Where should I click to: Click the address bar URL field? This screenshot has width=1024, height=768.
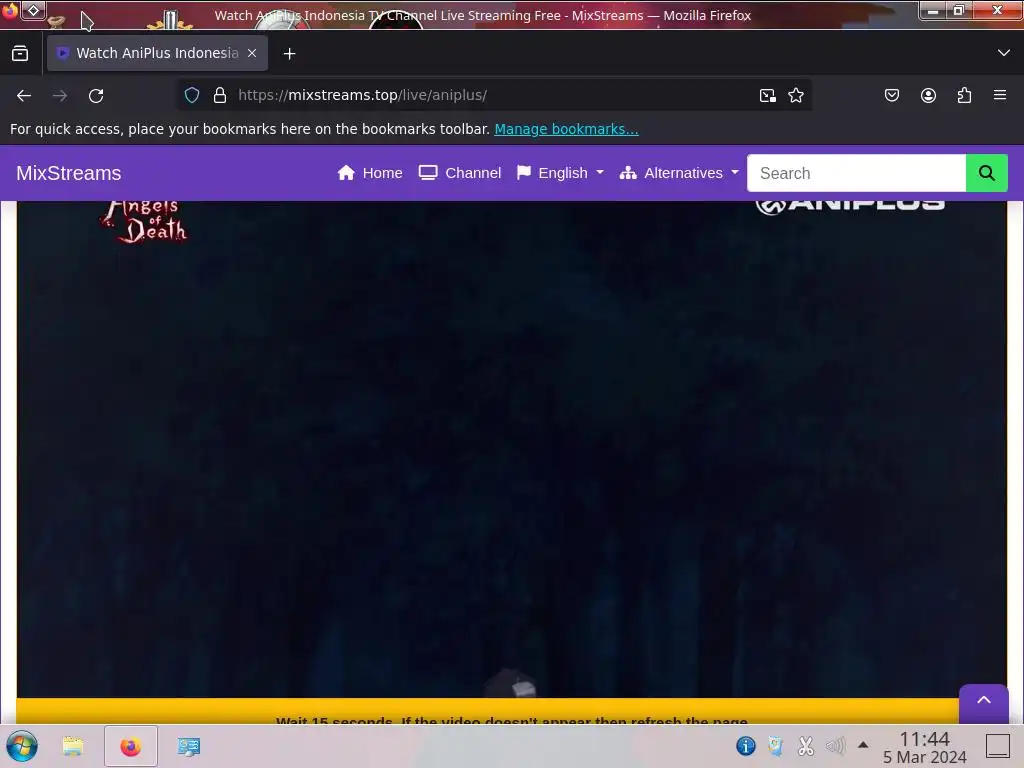[492, 95]
